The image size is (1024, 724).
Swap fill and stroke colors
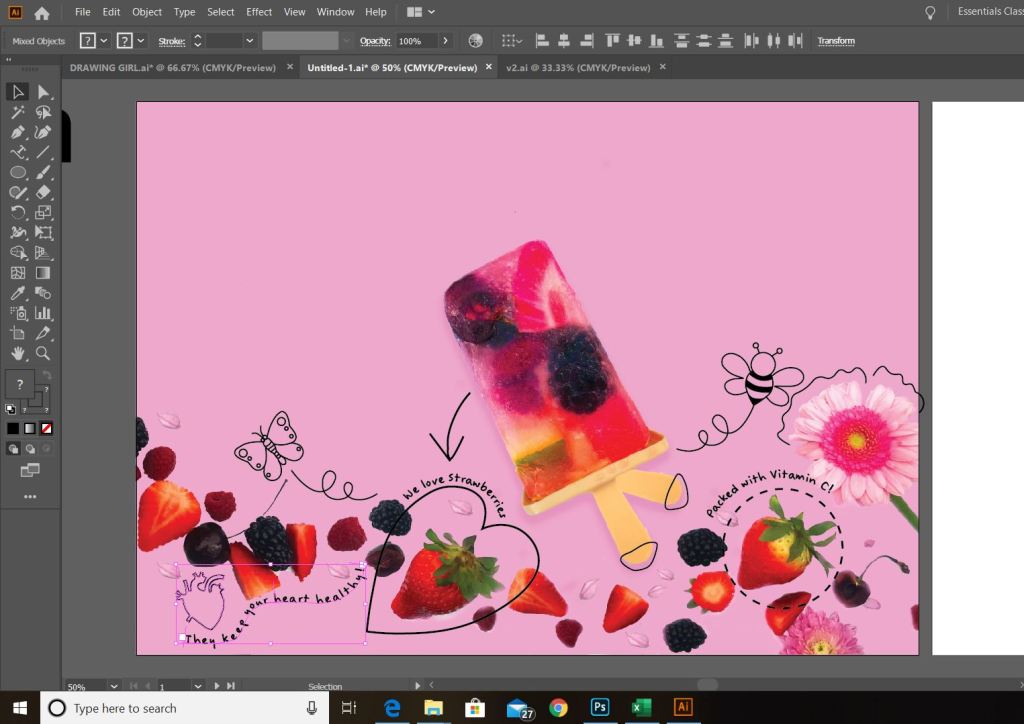pyautogui.click(x=46, y=375)
